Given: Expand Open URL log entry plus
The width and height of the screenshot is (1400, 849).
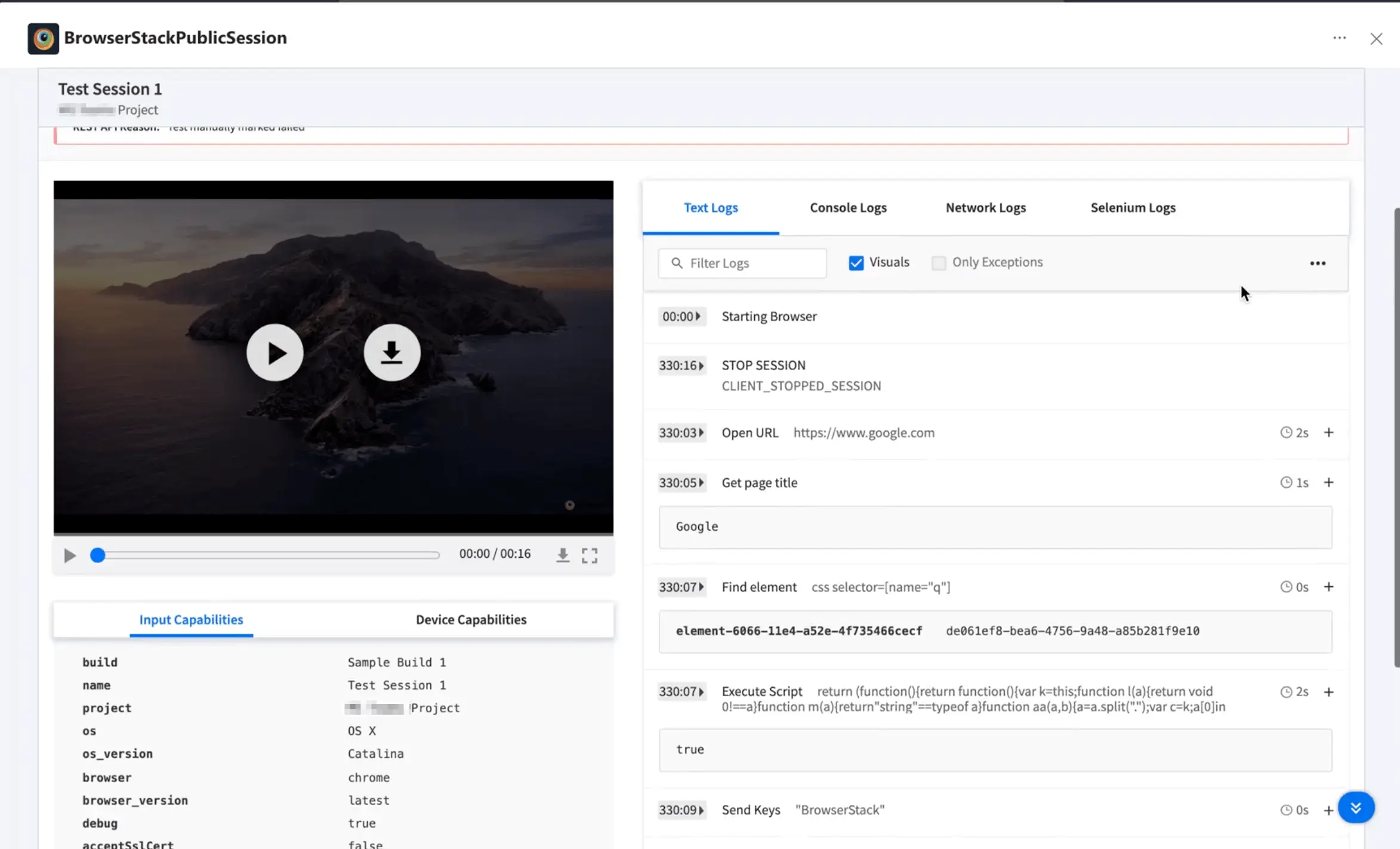Looking at the screenshot, I should (x=1328, y=432).
